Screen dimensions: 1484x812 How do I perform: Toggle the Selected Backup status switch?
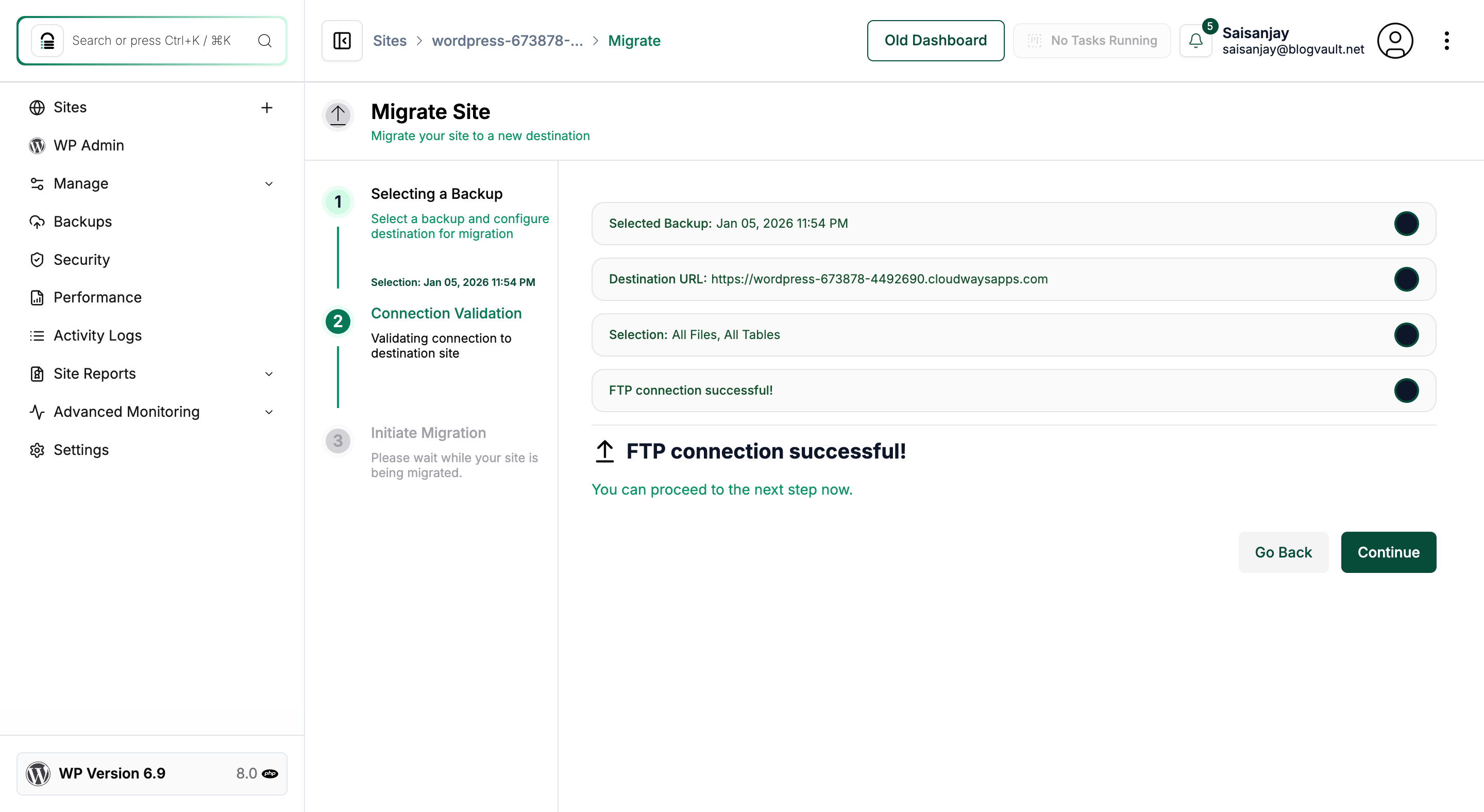(1407, 224)
